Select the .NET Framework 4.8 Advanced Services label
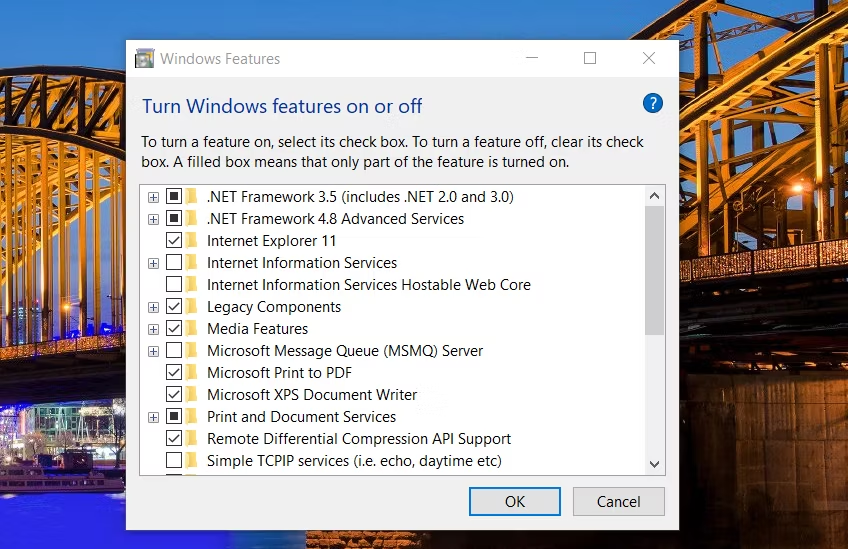848x549 pixels. (x=335, y=219)
